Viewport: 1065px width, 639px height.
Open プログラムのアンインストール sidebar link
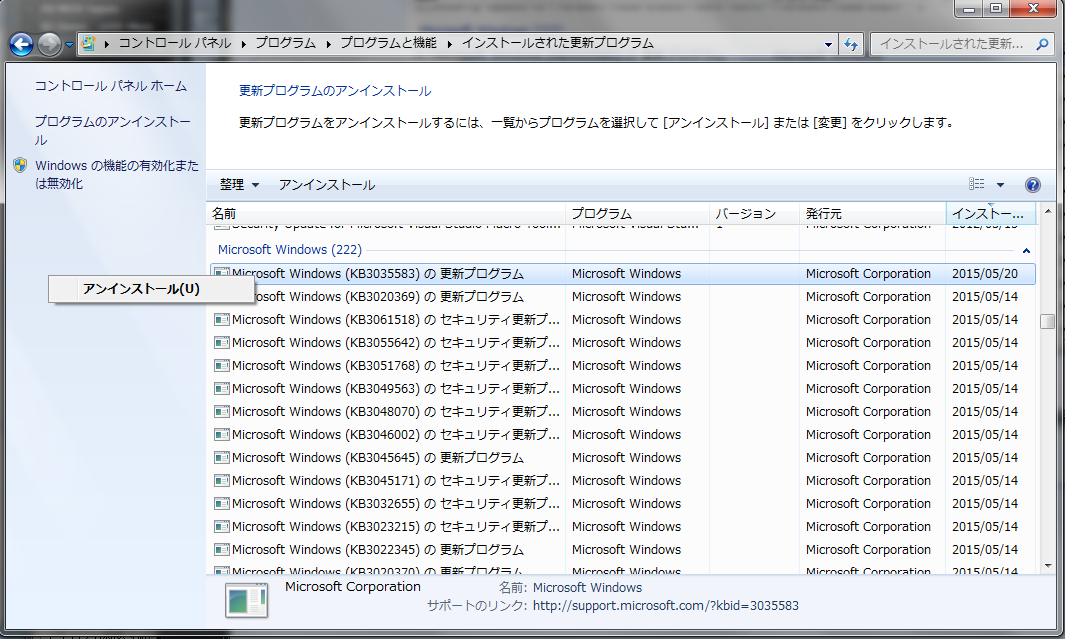pyautogui.click(x=113, y=130)
